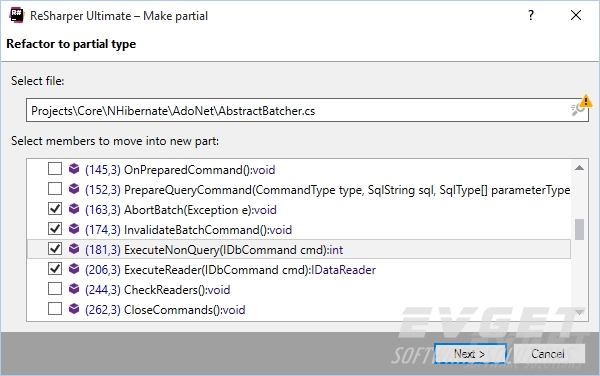Click method icon beside ExecuteReader
The image size is (600, 376).
[x=74, y=269]
